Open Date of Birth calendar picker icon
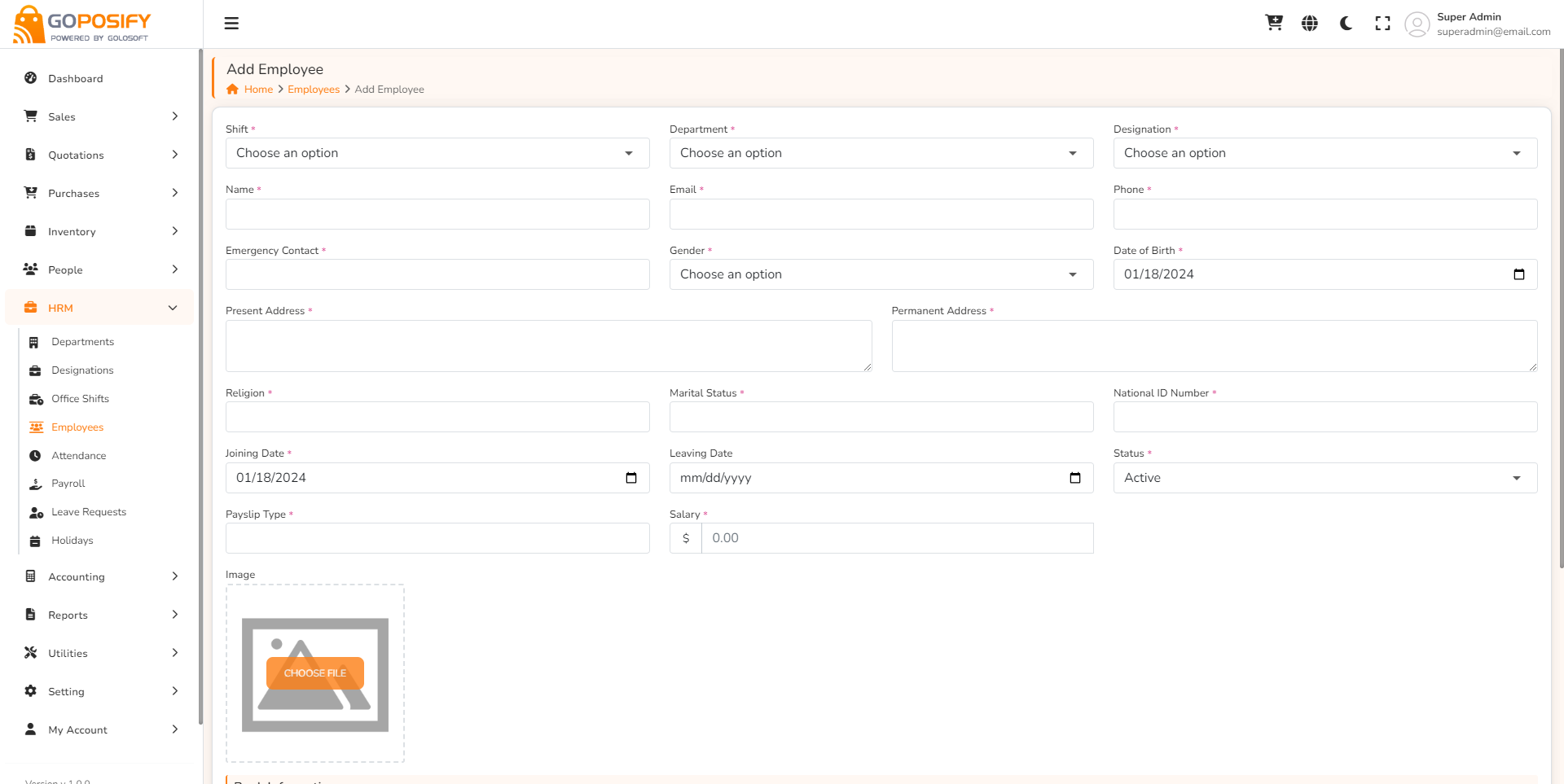1564x784 pixels. (x=1519, y=274)
